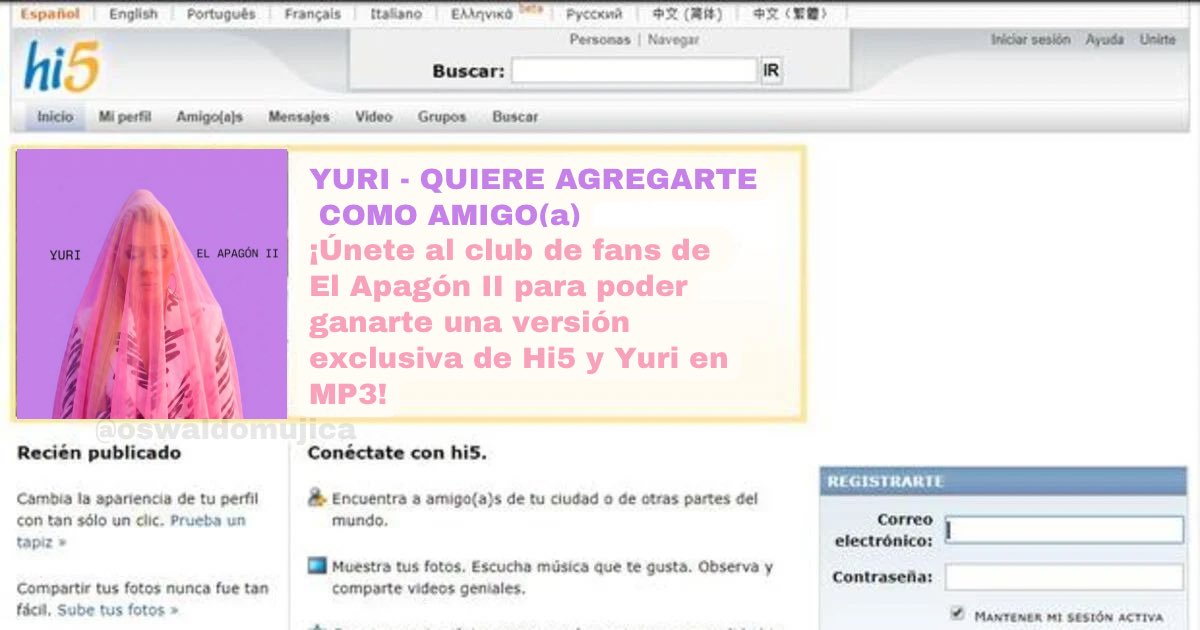Click Yuri quiere agregarte como amigo(a) headline
1200x630 pixels.
click(x=533, y=197)
